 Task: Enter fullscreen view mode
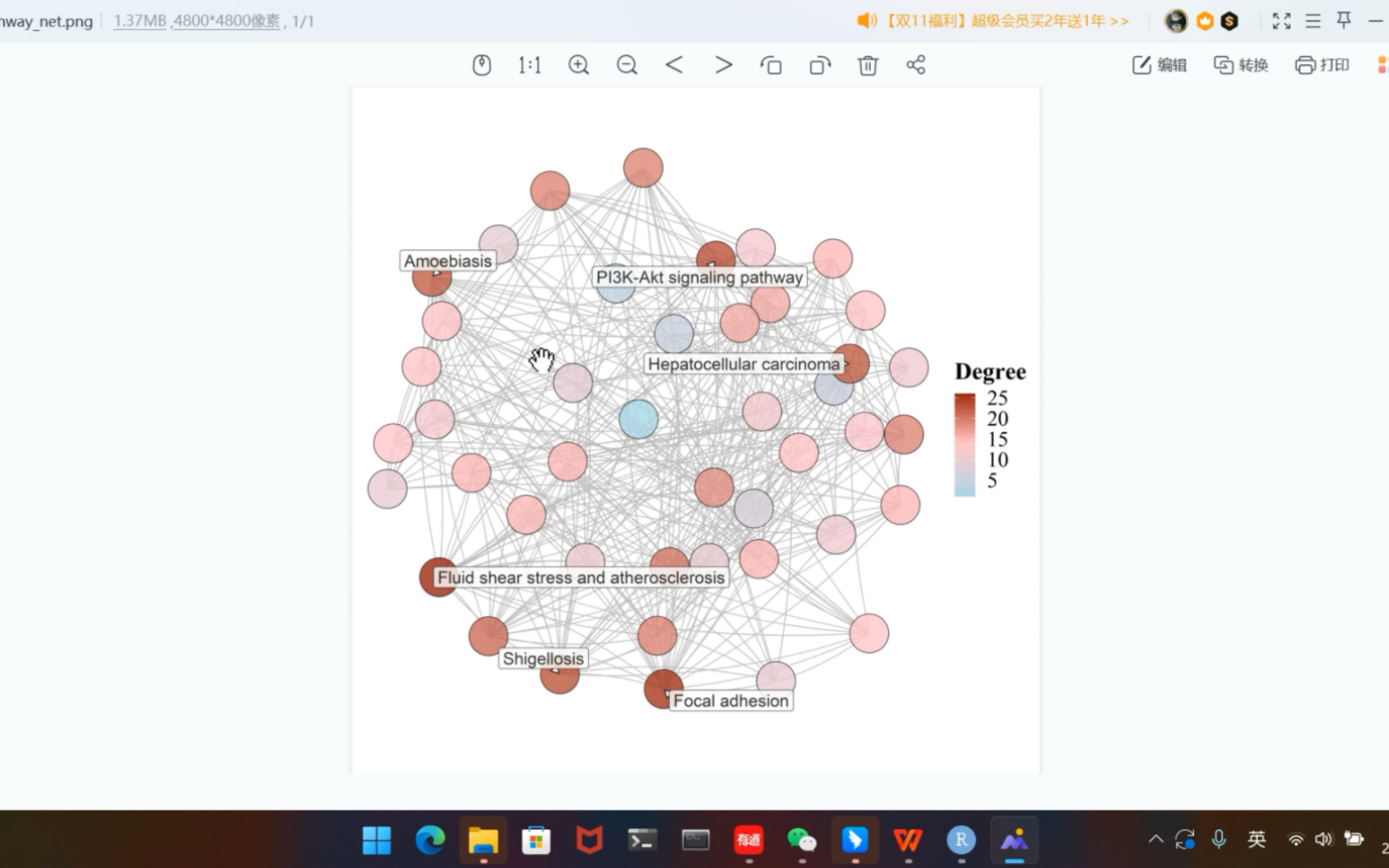(x=1282, y=21)
